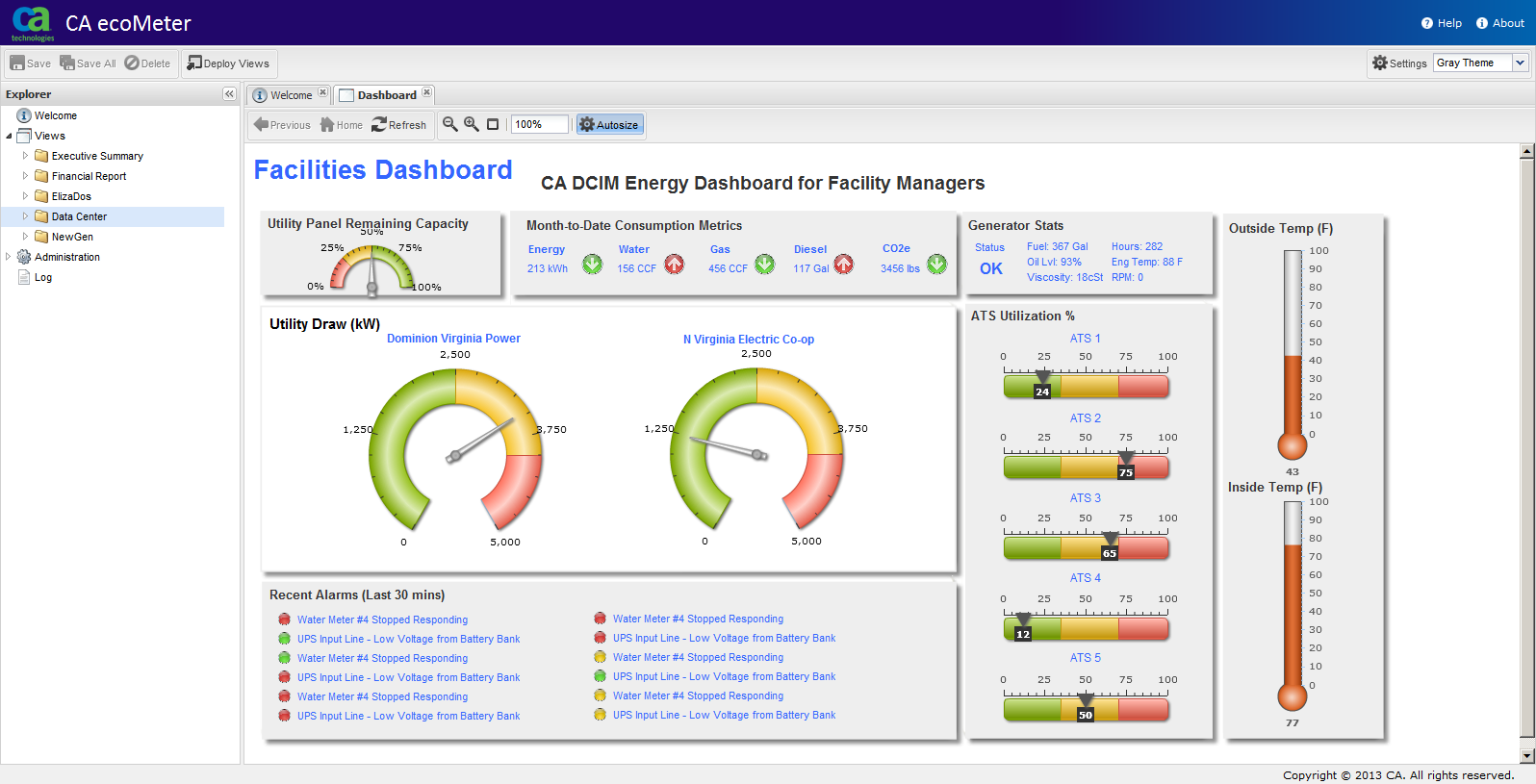Image resolution: width=1536 pixels, height=784 pixels.
Task: Click the CA technologies logo
Action: [x=32, y=23]
